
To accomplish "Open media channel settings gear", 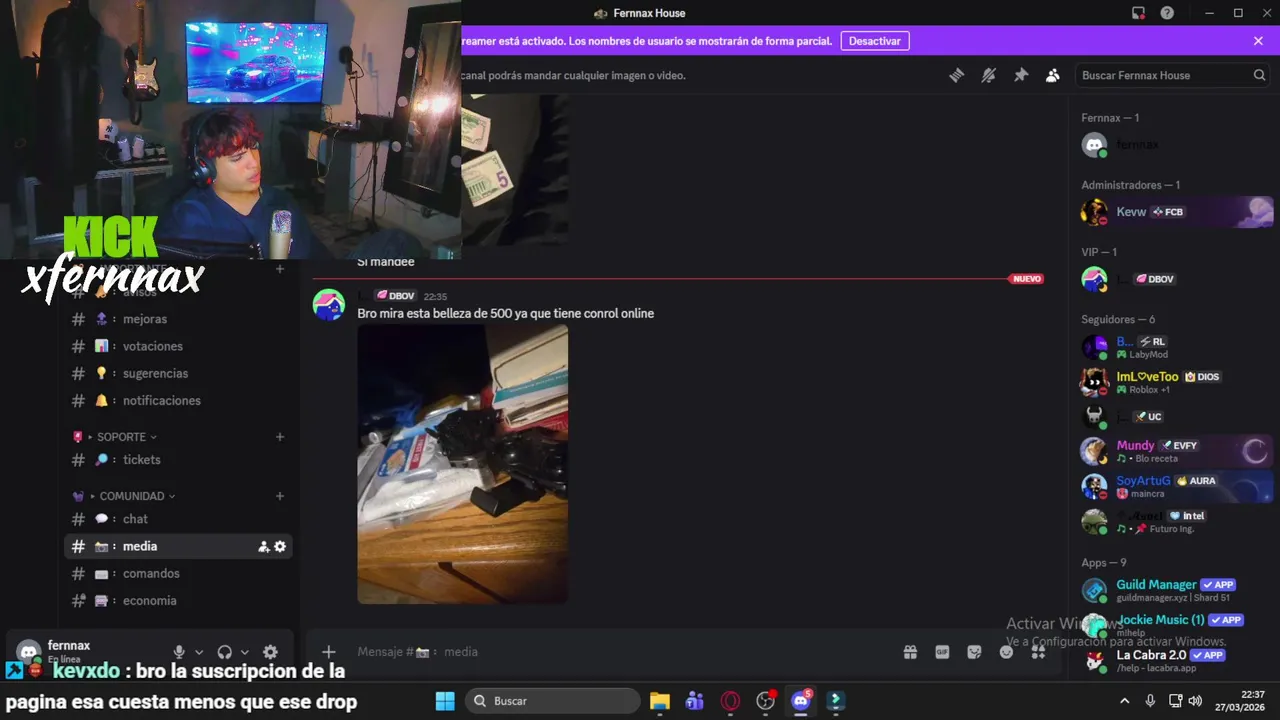I will point(280,547).
